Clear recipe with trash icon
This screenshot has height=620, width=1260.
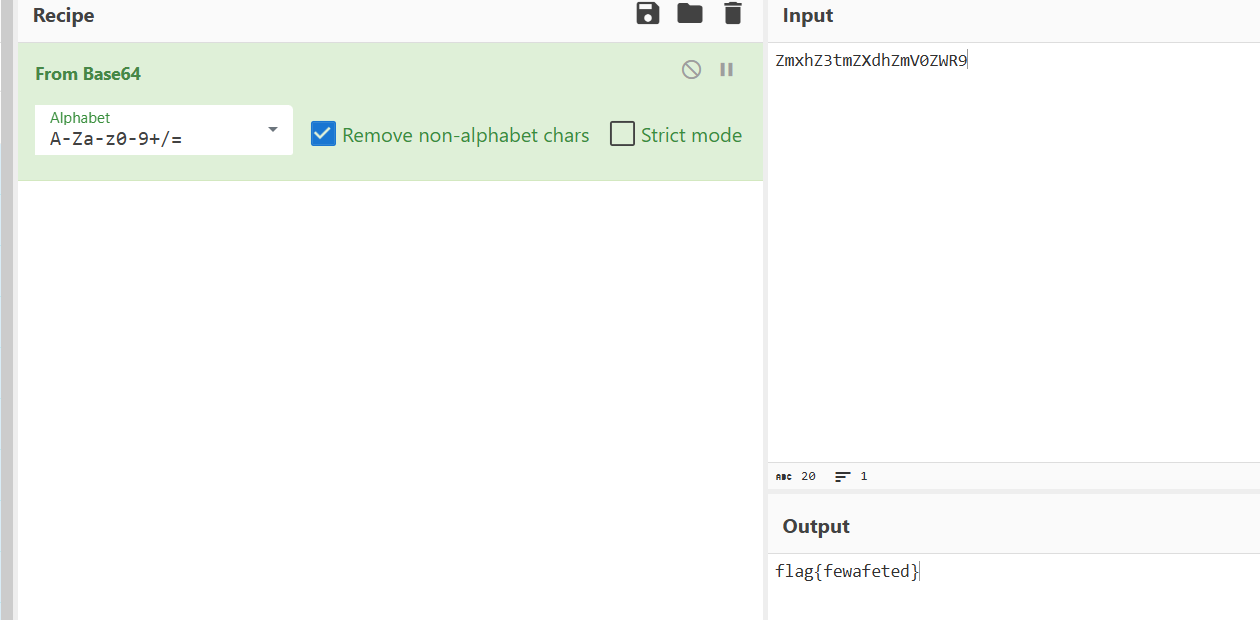tap(733, 14)
